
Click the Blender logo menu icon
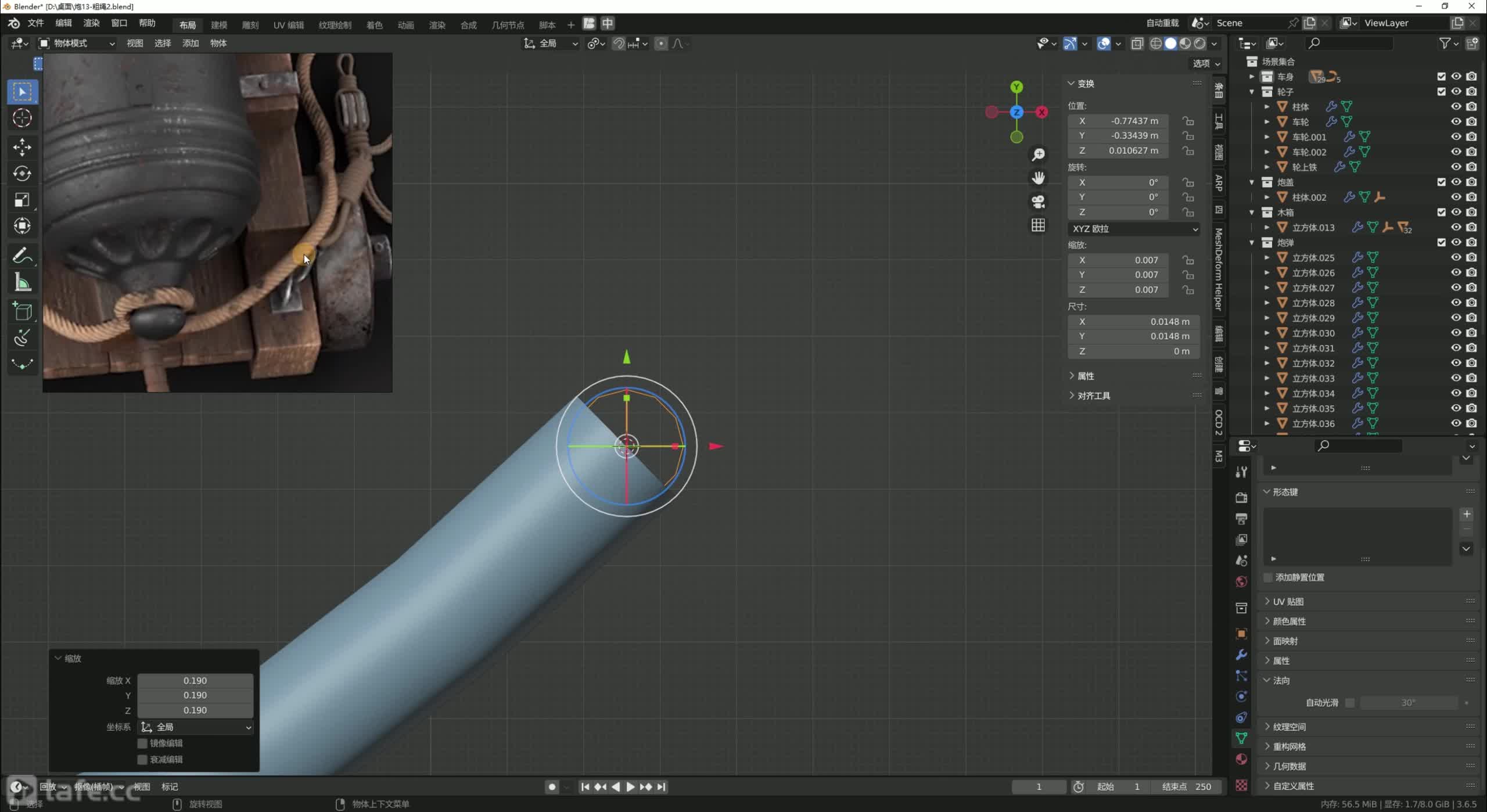pyautogui.click(x=14, y=23)
